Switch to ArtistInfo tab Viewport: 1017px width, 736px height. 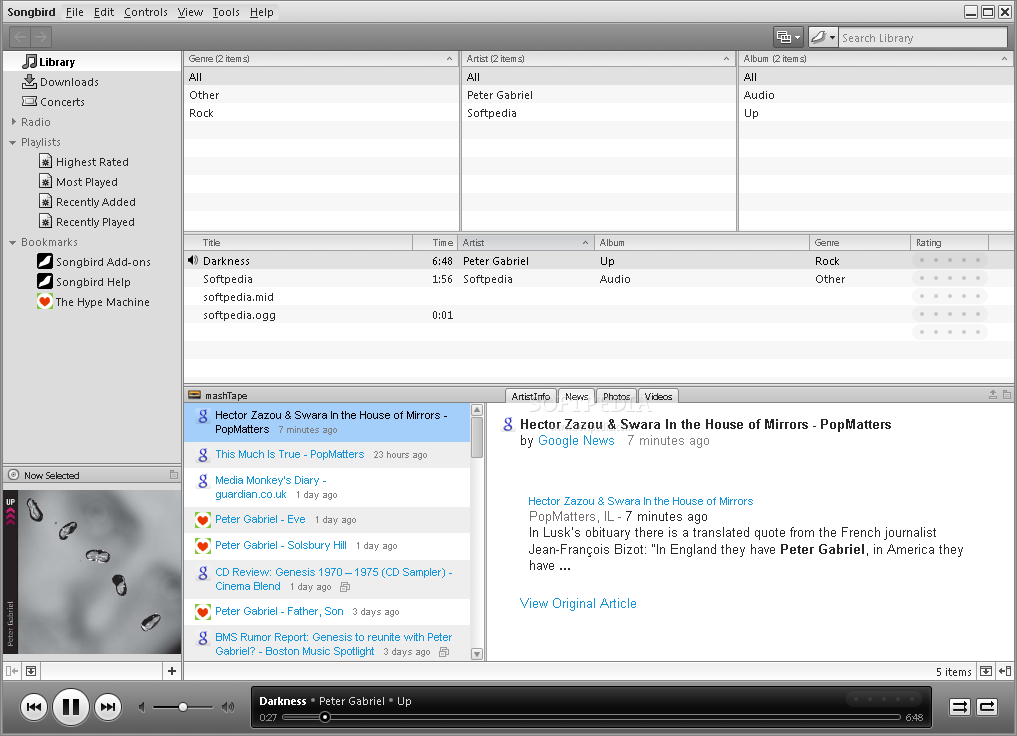pyautogui.click(x=531, y=396)
